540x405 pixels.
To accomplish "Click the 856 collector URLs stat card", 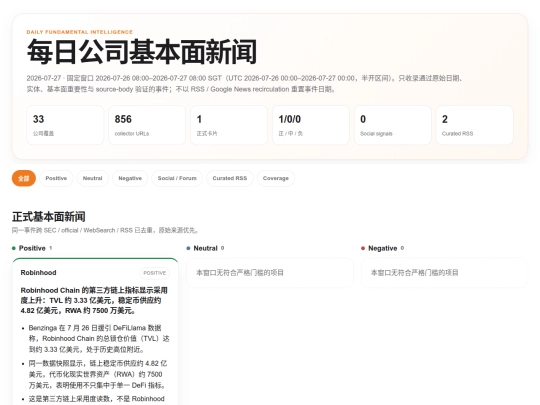I will pyautogui.click(x=147, y=125).
